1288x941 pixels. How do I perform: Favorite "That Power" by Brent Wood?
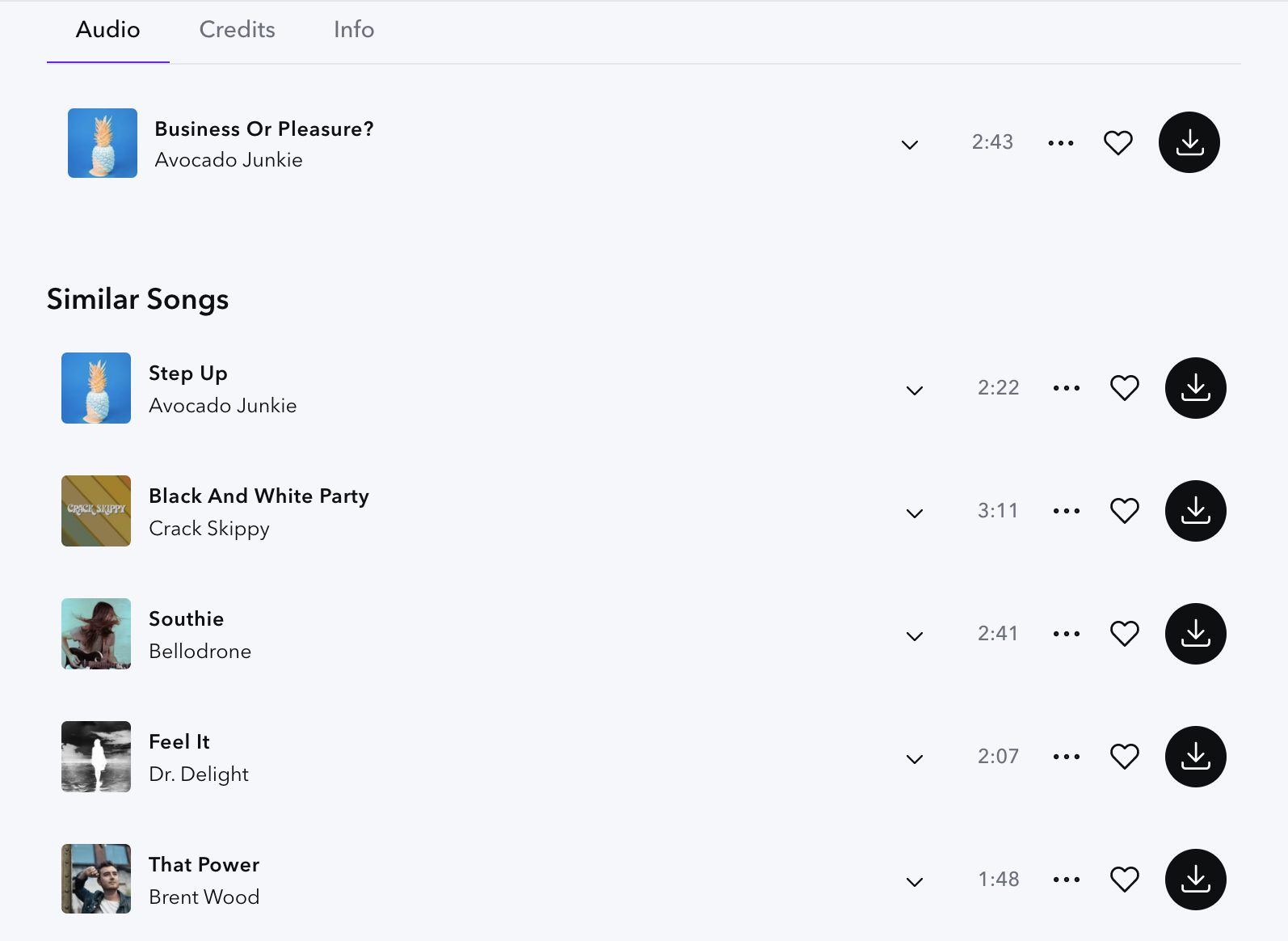(x=1124, y=879)
